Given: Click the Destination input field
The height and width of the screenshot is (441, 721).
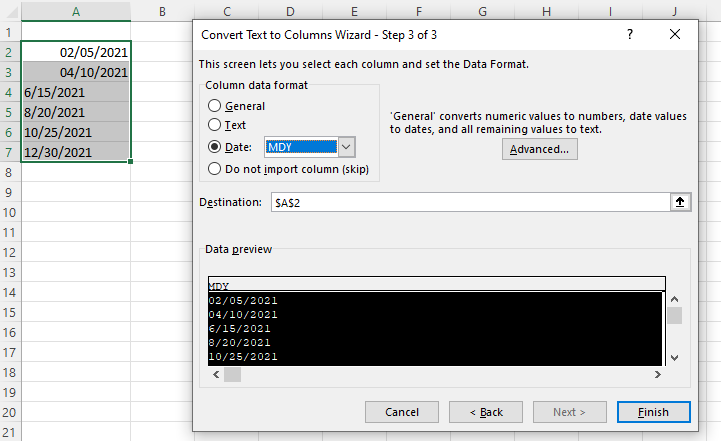Looking at the screenshot, I should pyautogui.click(x=470, y=202).
